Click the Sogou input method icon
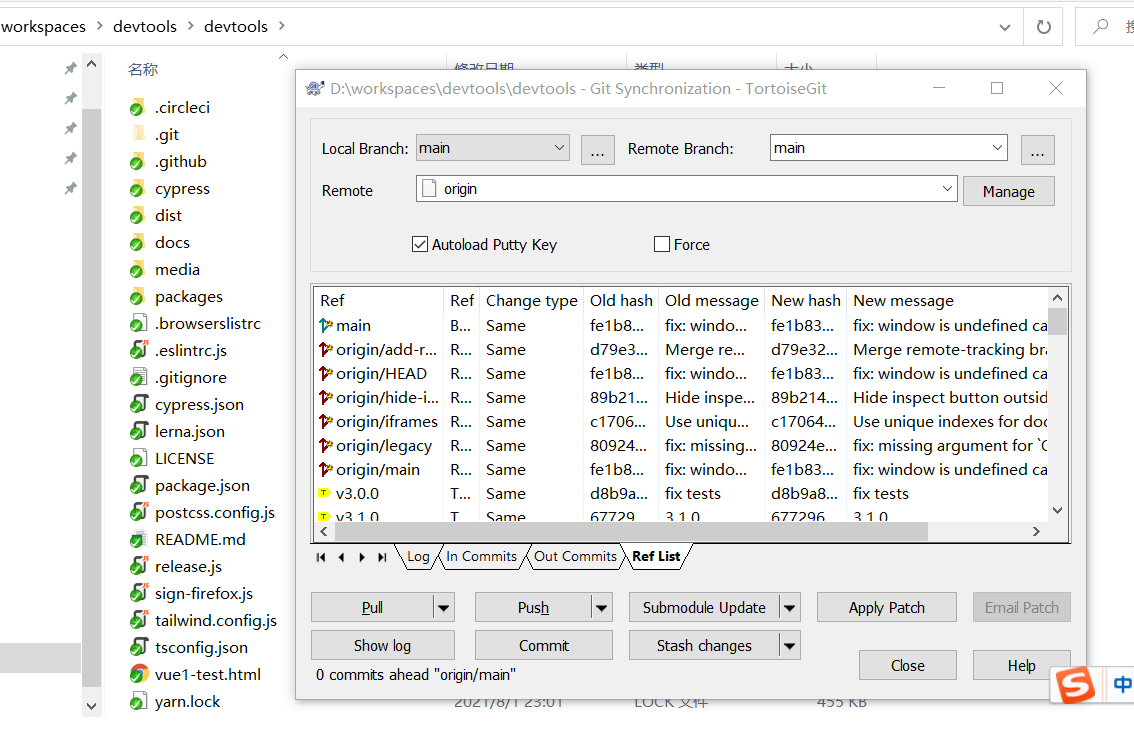1134x736 pixels. 1075,685
